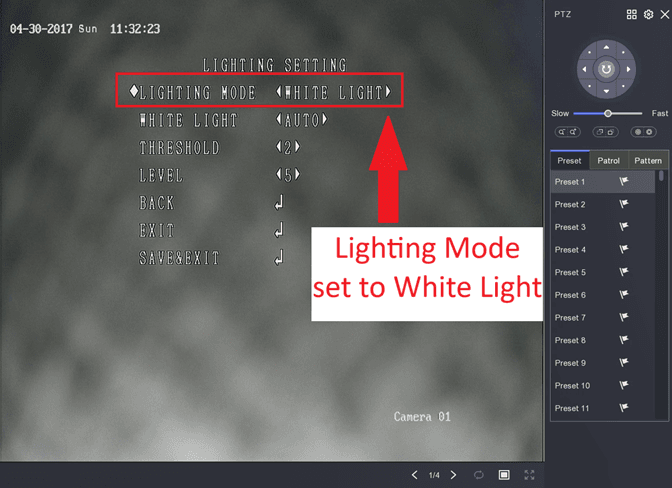Screen dimensions: 672x488
Task: Call Preset 3 using its flag icon
Action: point(624,226)
